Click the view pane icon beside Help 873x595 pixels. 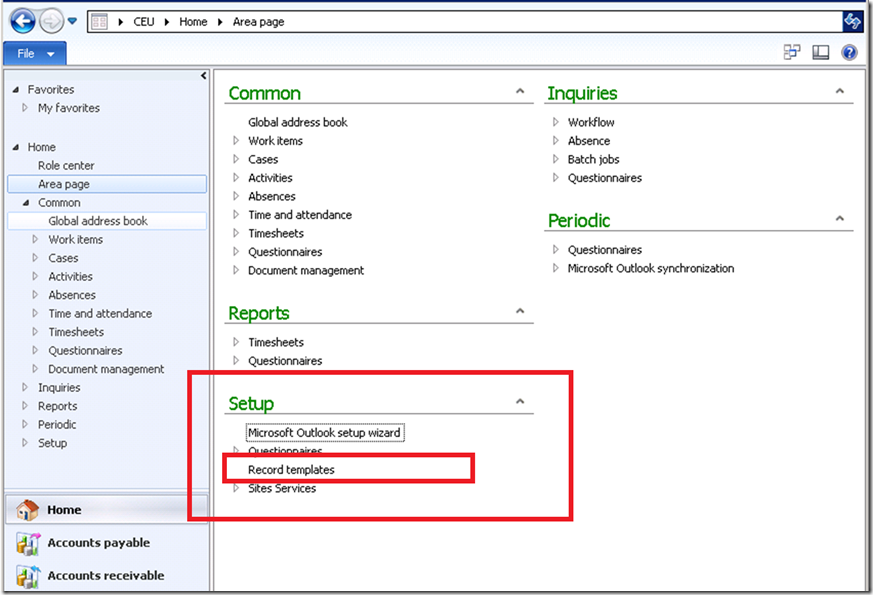(821, 53)
